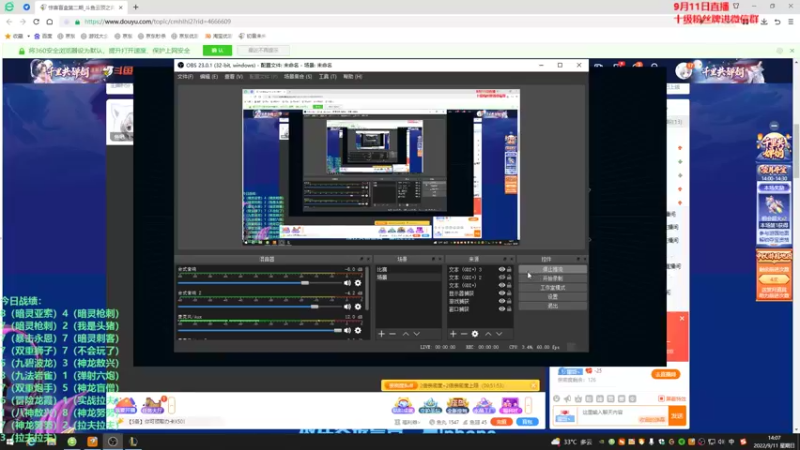Lock the 显示器捕获 source
This screenshot has height=450, width=800.
509,293
